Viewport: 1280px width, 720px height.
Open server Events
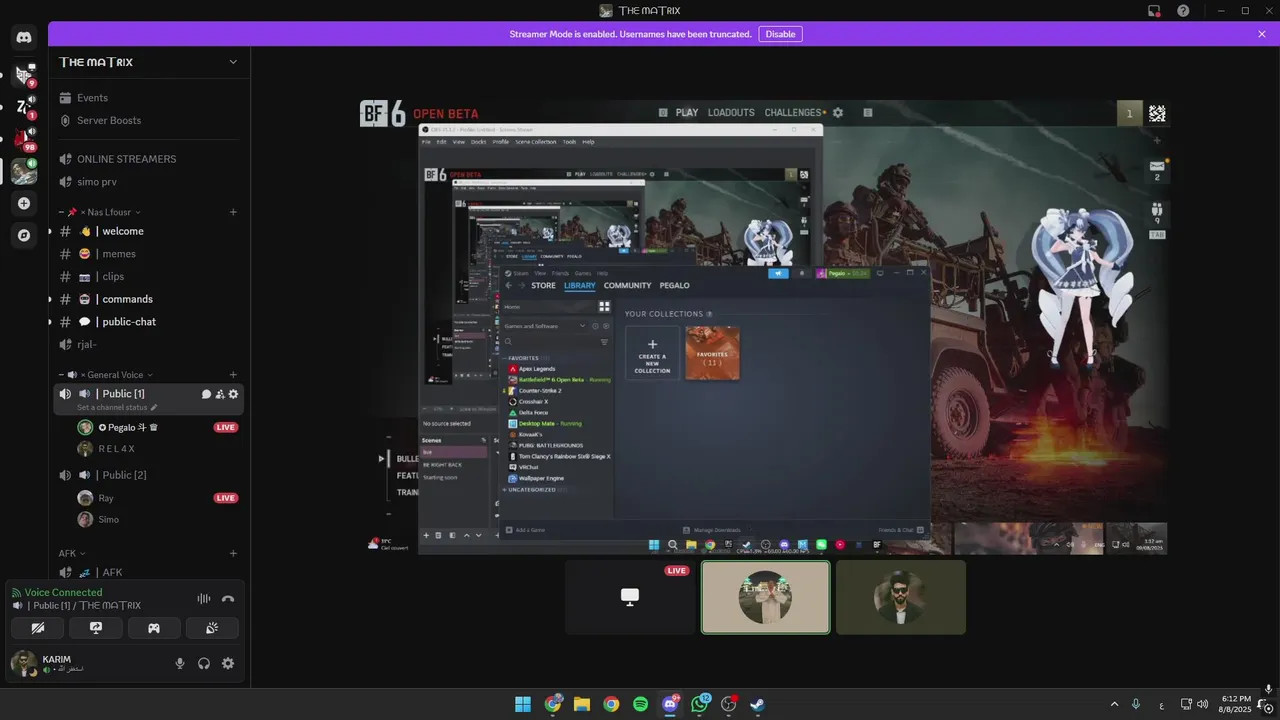click(147, 98)
